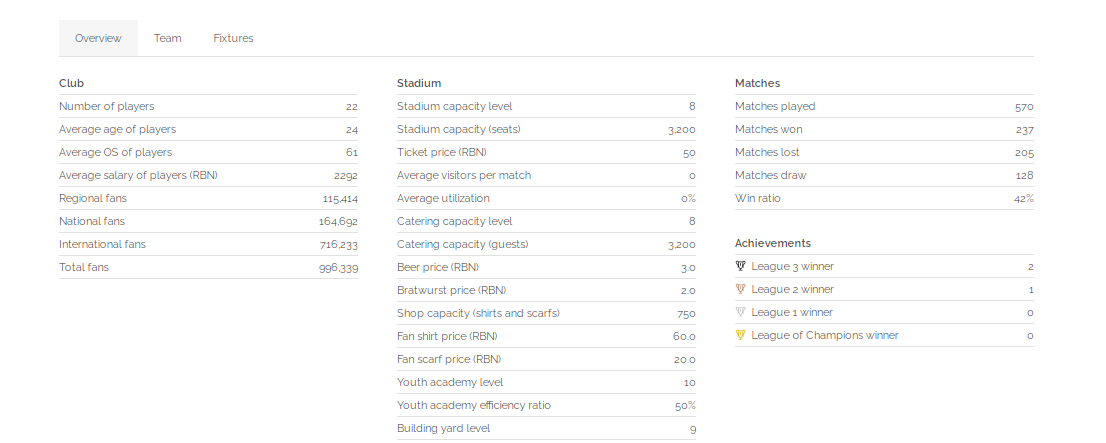Select the Building yard level row
Viewport: 1106px width, 443px height.
pyautogui.click(x=546, y=428)
